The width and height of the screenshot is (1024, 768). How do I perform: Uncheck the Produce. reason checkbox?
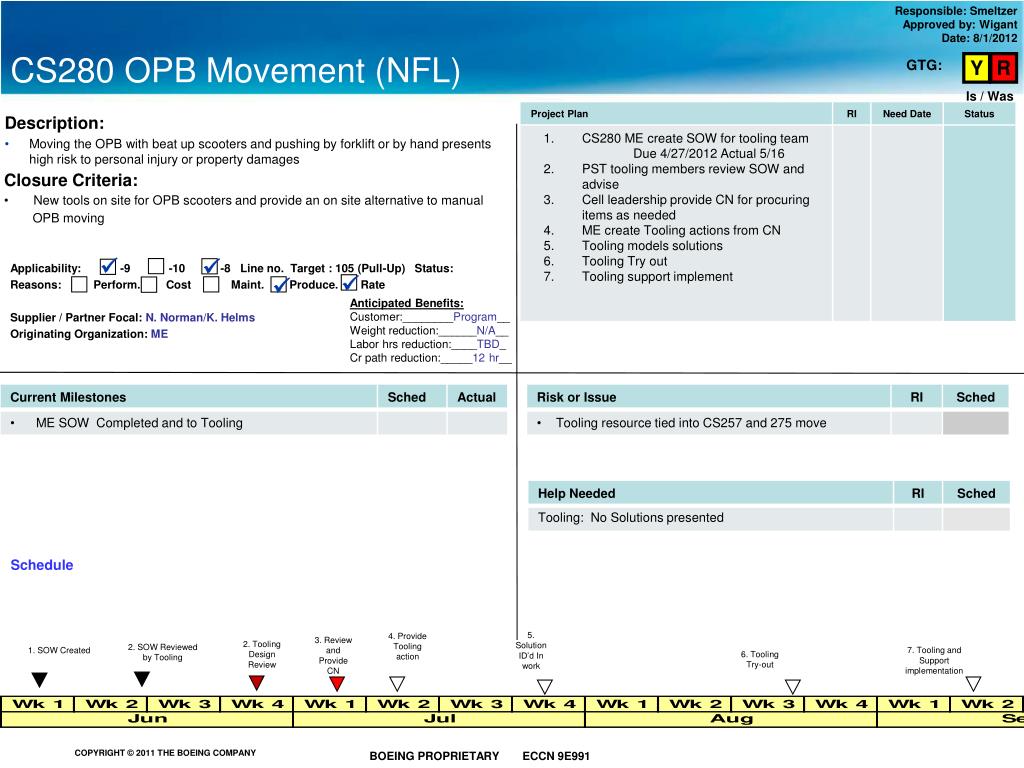point(279,285)
